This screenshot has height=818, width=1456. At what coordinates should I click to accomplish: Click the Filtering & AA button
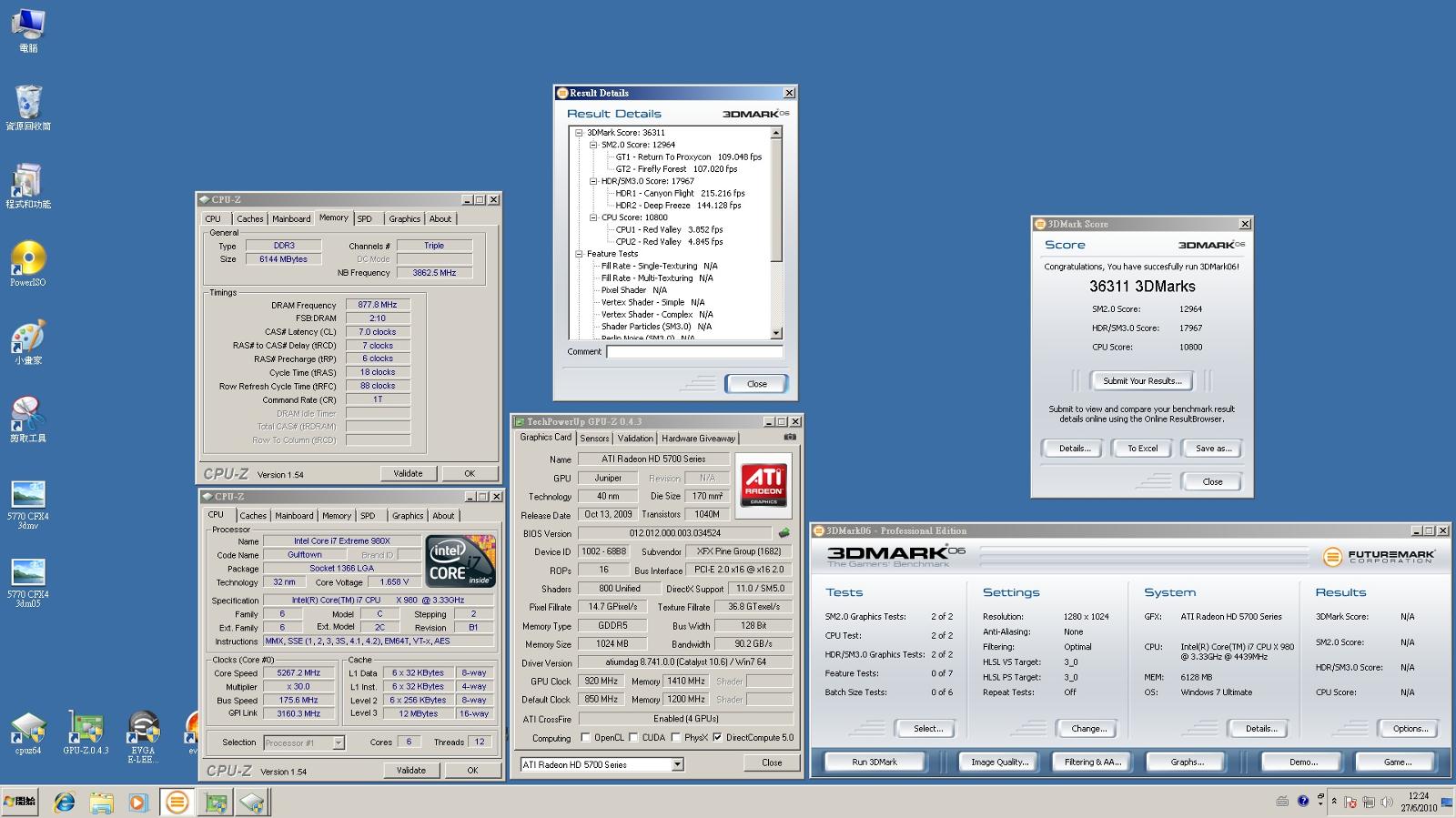pyautogui.click(x=1093, y=762)
